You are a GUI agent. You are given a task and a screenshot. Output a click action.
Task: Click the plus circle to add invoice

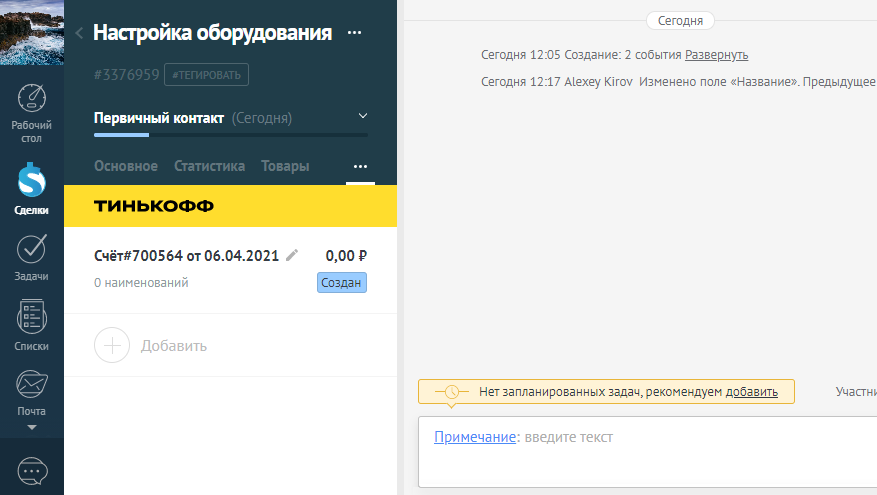click(x=112, y=345)
